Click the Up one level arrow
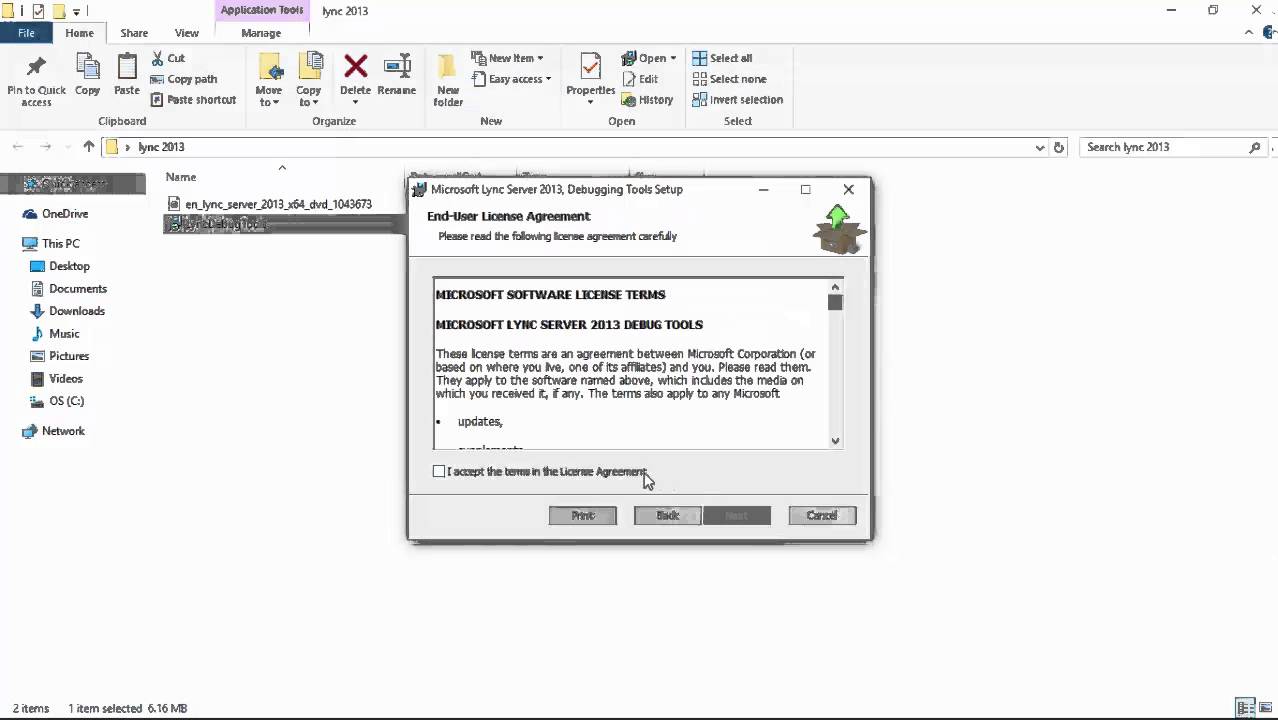This screenshot has width=1278, height=720. tap(89, 147)
